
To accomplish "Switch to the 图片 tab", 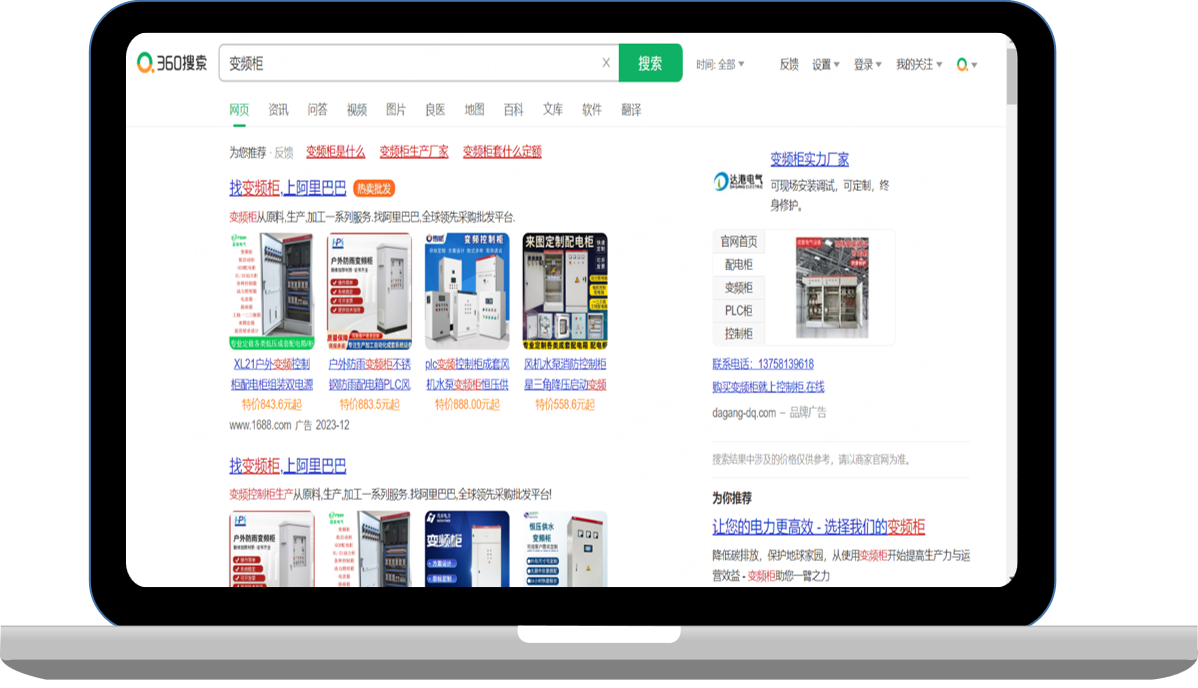I will (x=395, y=109).
